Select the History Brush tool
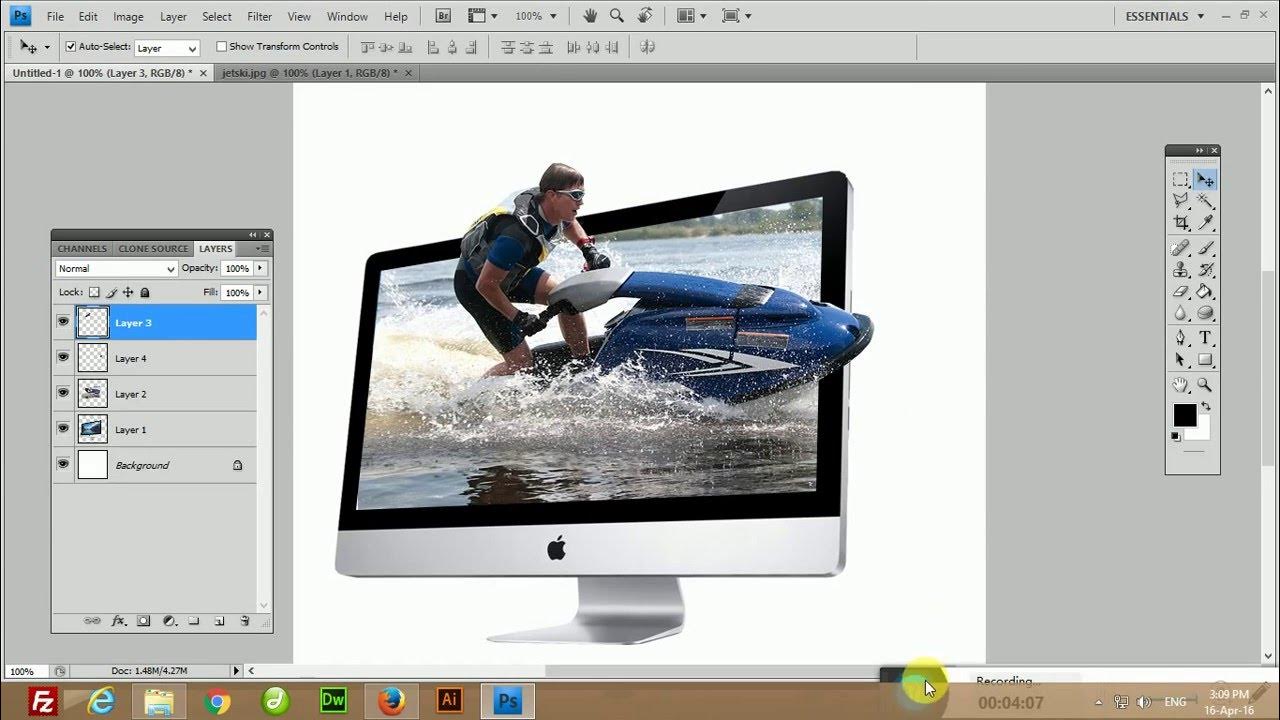Image resolution: width=1280 pixels, height=720 pixels. pos(1205,270)
